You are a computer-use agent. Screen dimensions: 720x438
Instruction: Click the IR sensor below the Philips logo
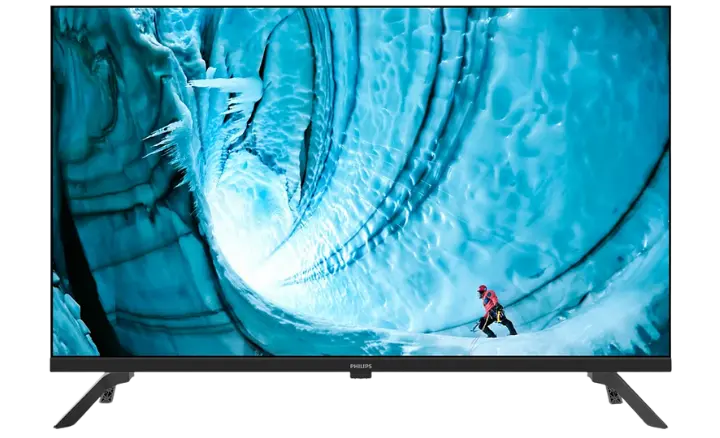click(x=359, y=375)
